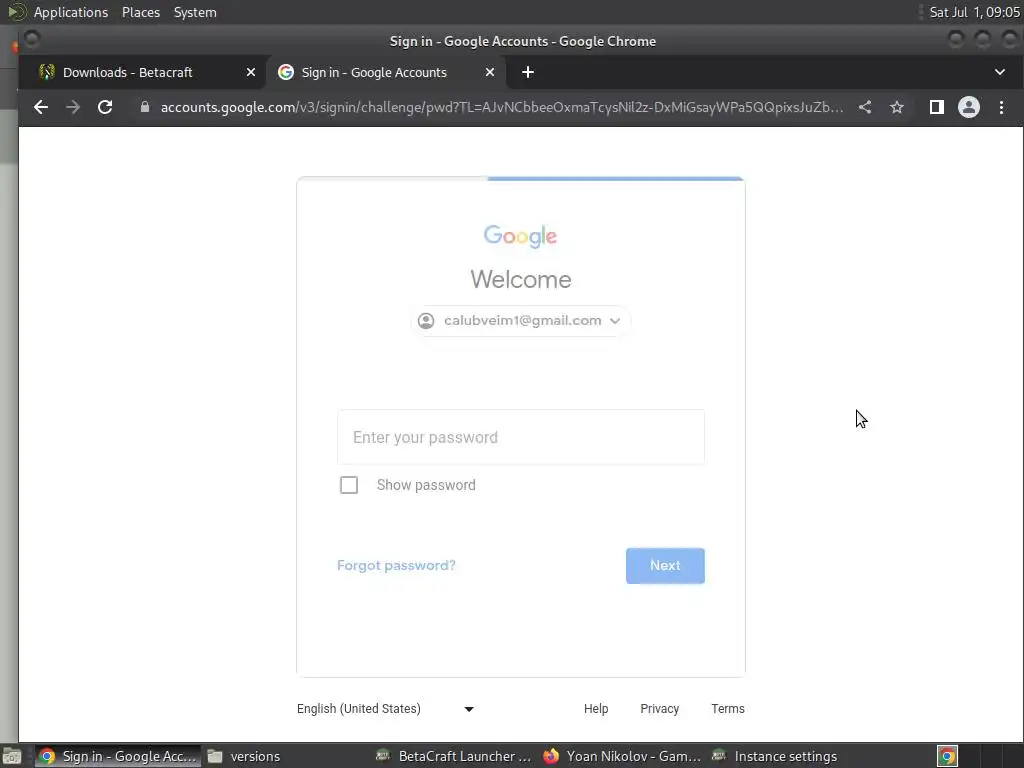Open the Chrome three-dot menu

pyautogui.click(x=1001, y=107)
